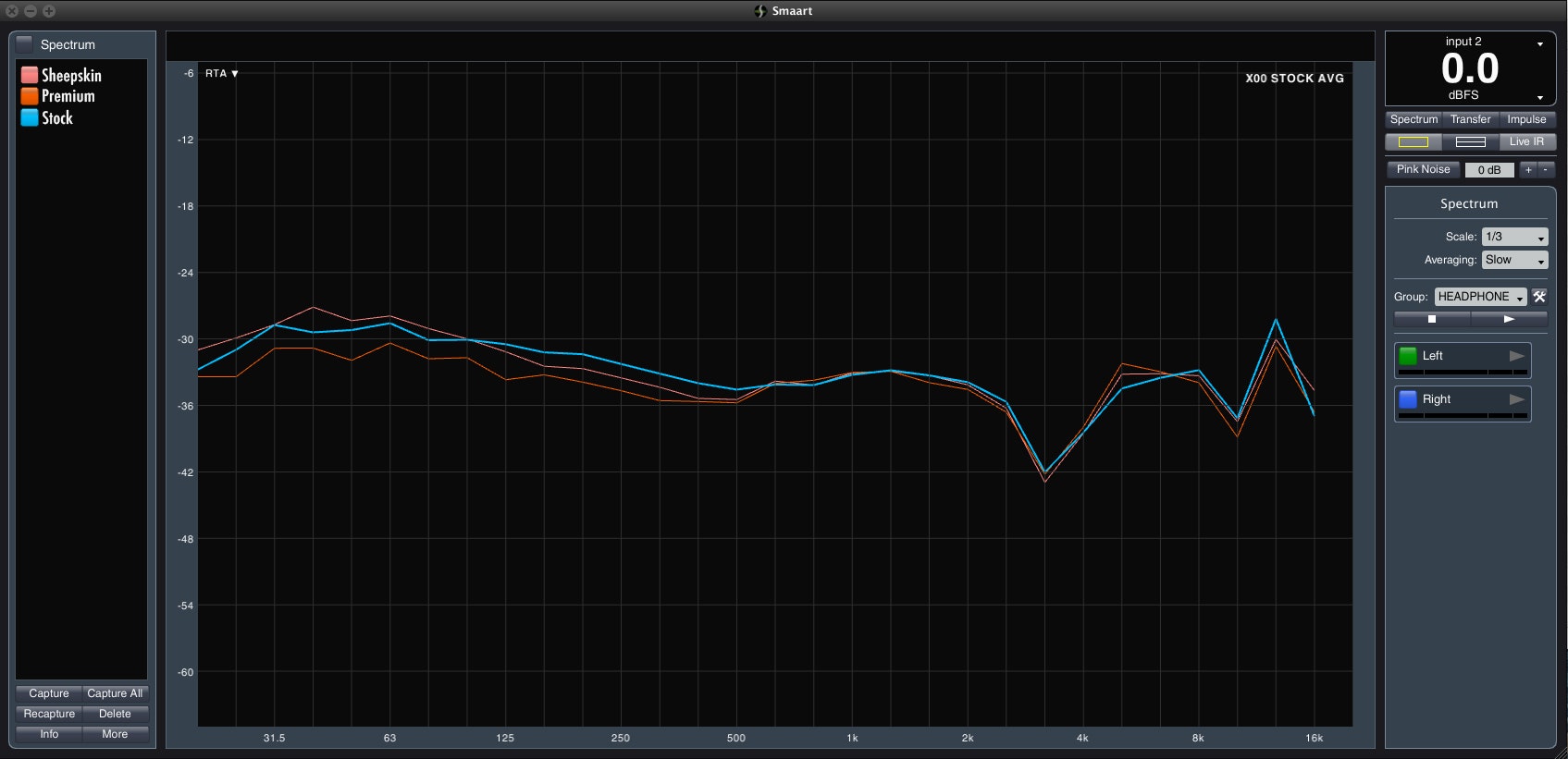Click the plus button beside 0 dB
This screenshot has height=759, width=1568.
(x=1528, y=170)
